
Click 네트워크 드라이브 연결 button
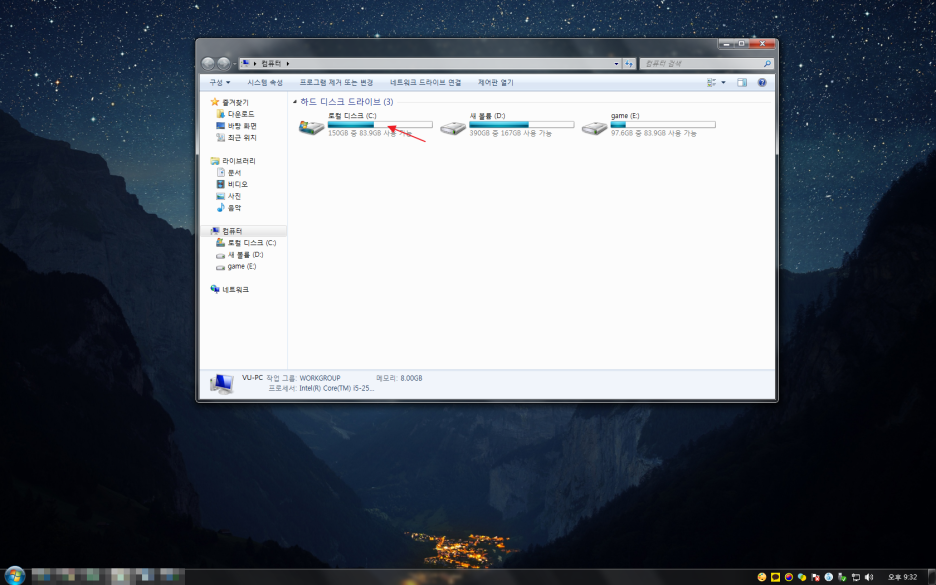[425, 82]
